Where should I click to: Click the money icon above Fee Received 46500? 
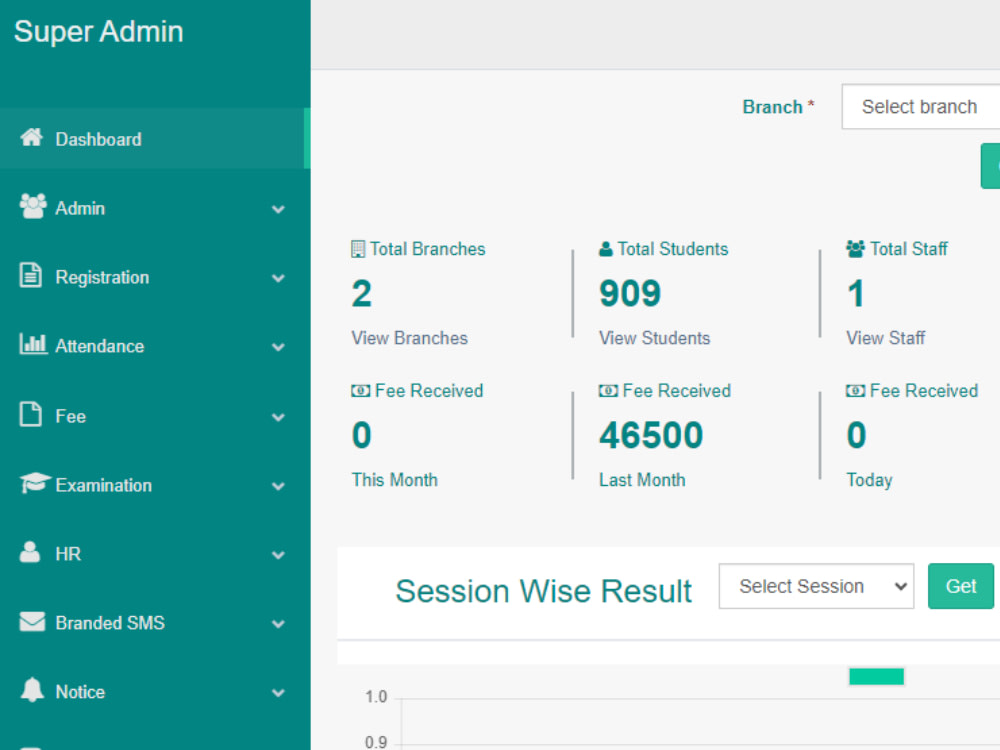[x=607, y=391]
